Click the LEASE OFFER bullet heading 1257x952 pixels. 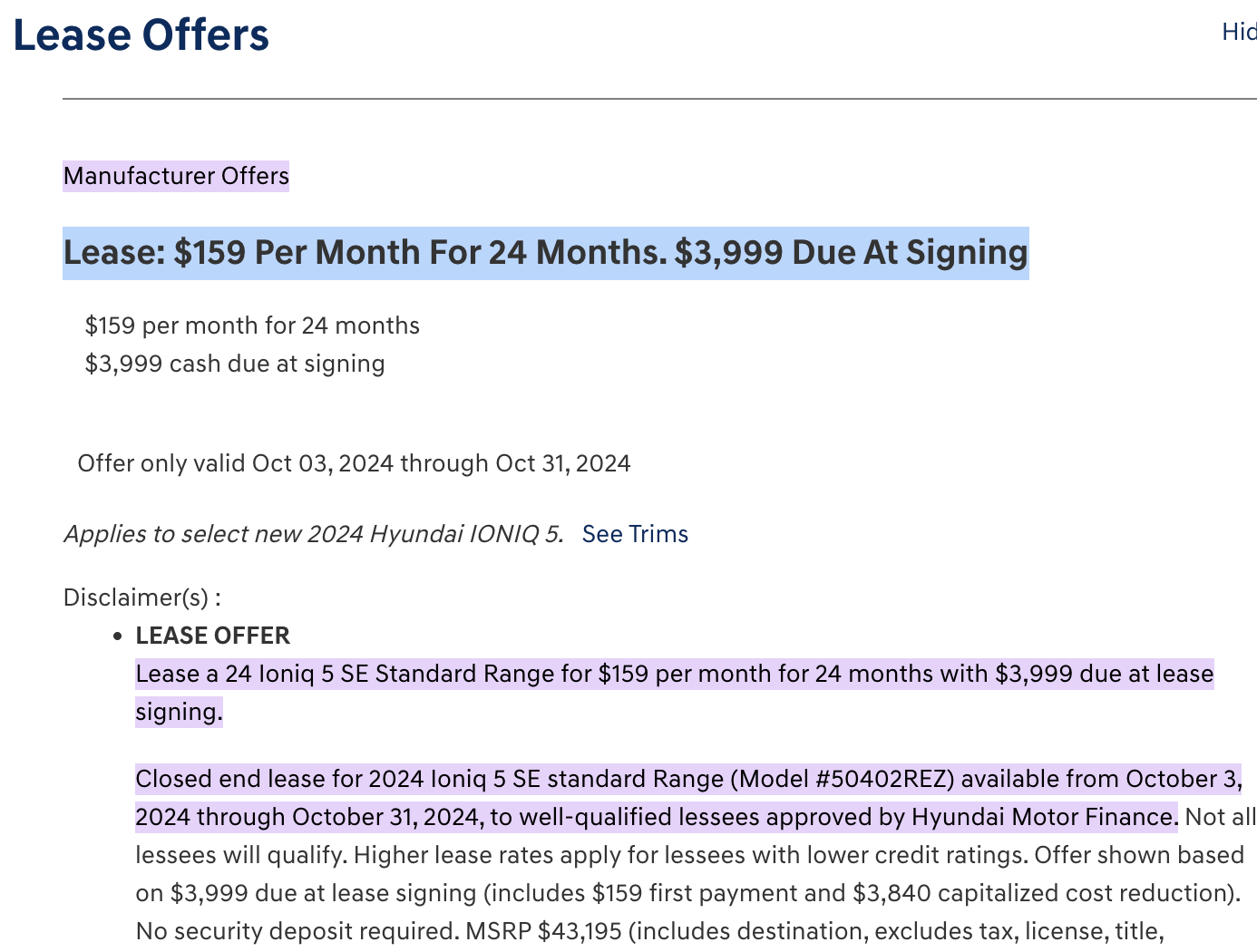pyautogui.click(x=212, y=636)
